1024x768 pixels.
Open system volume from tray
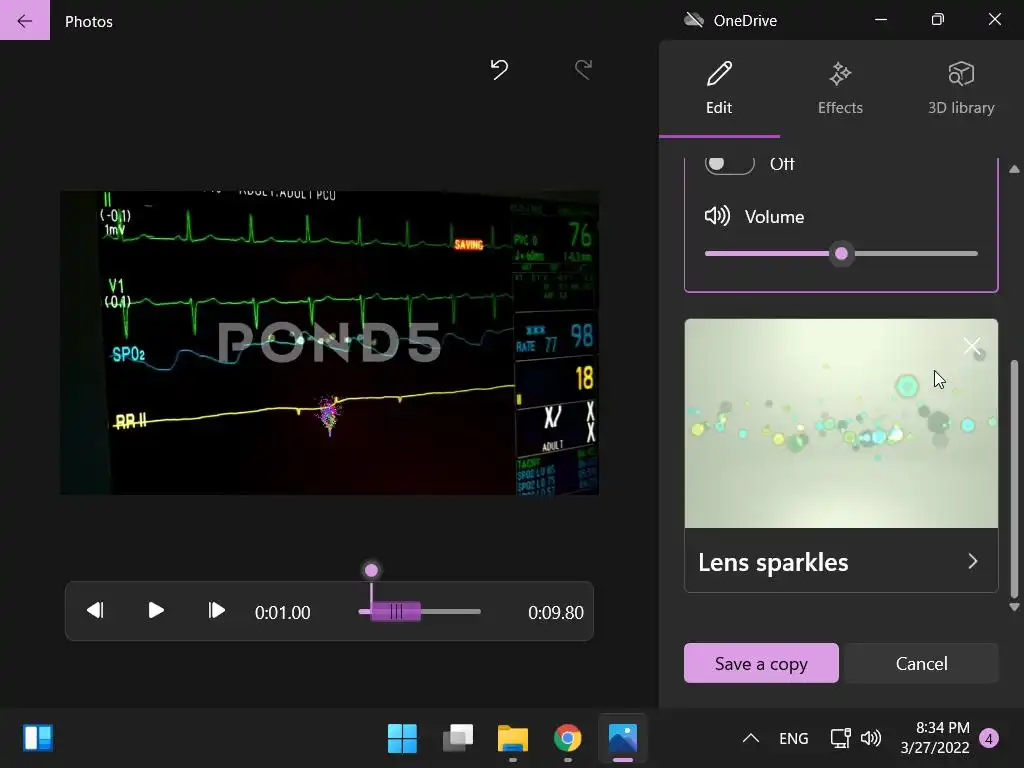871,739
